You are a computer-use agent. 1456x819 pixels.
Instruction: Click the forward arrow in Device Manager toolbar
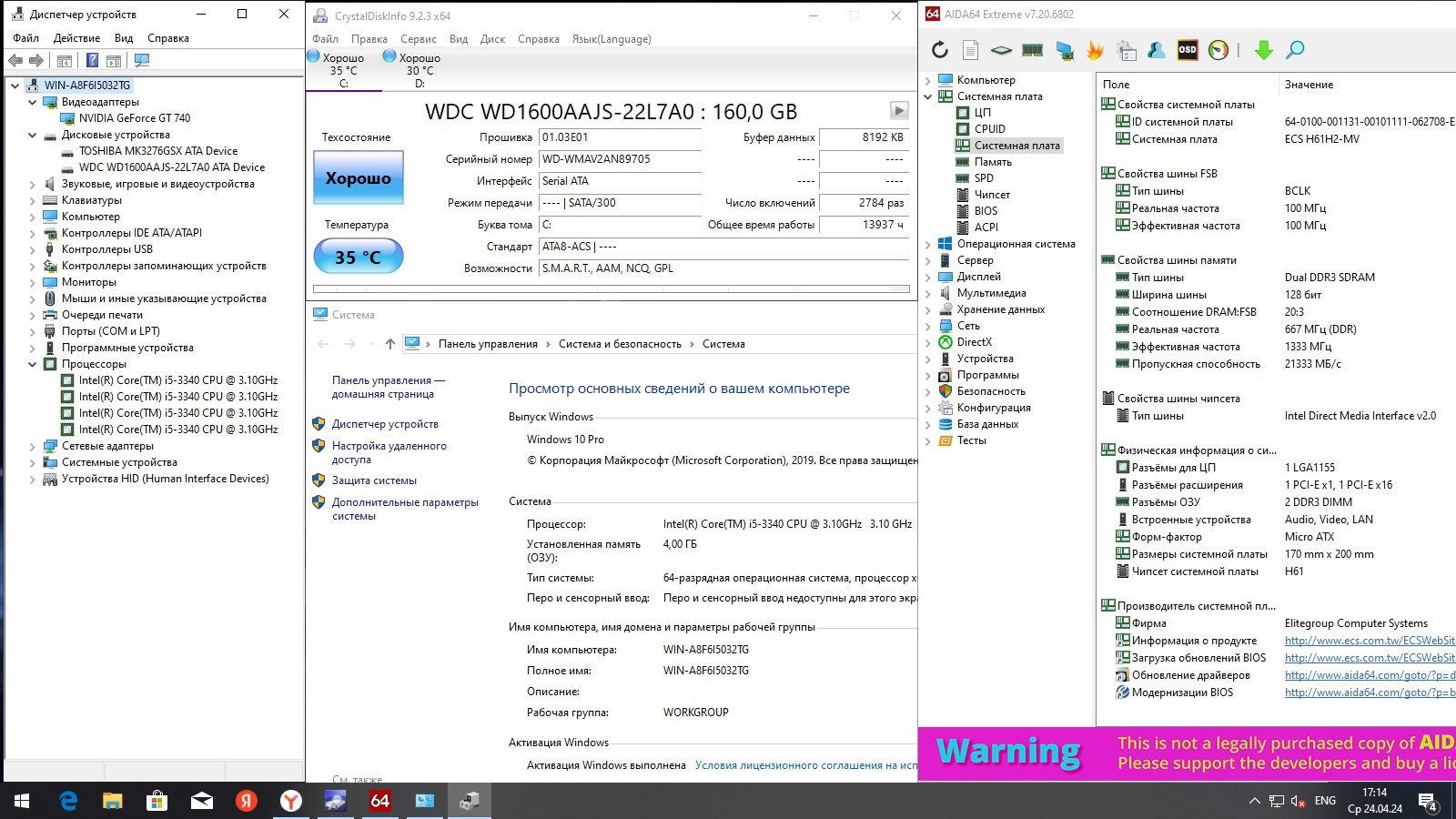tap(36, 61)
